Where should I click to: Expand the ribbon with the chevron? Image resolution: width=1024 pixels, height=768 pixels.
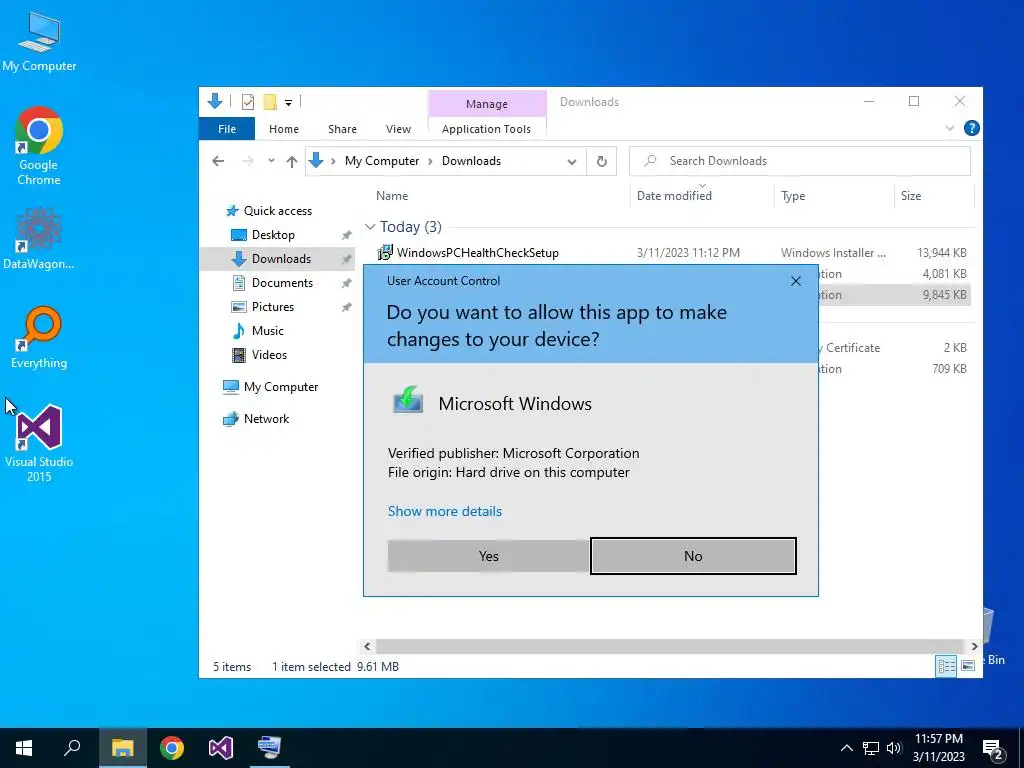tap(950, 129)
